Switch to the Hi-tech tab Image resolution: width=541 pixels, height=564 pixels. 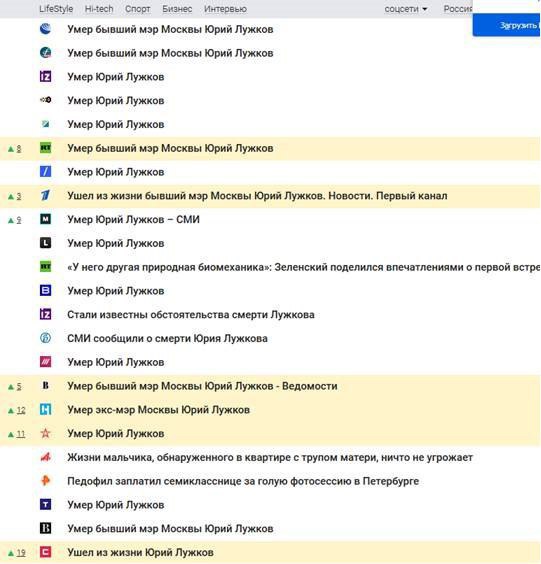pos(99,9)
